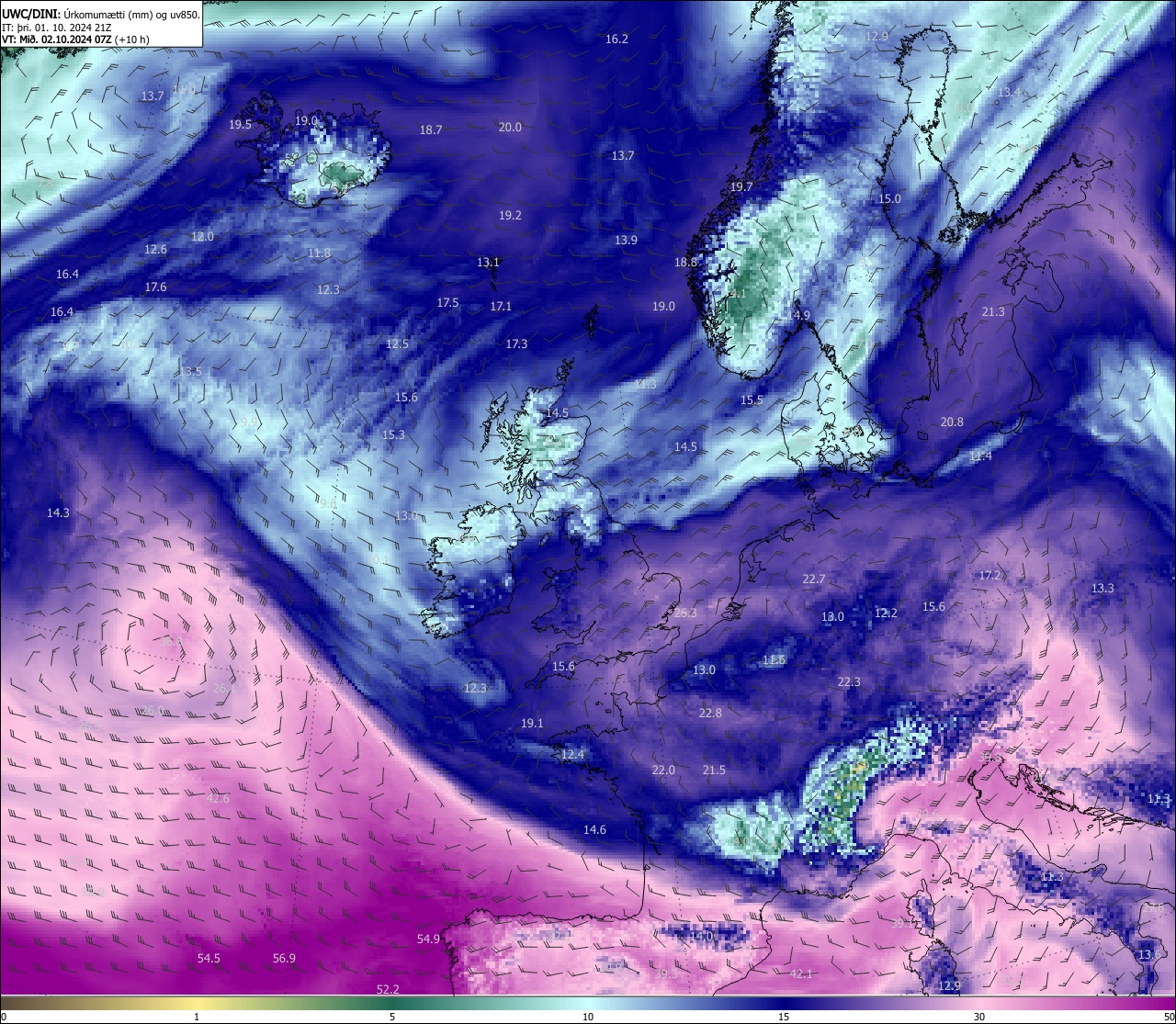Click the 19.1 value off Brittany
Viewport: 1176px width, 1024px height.
coord(532,724)
